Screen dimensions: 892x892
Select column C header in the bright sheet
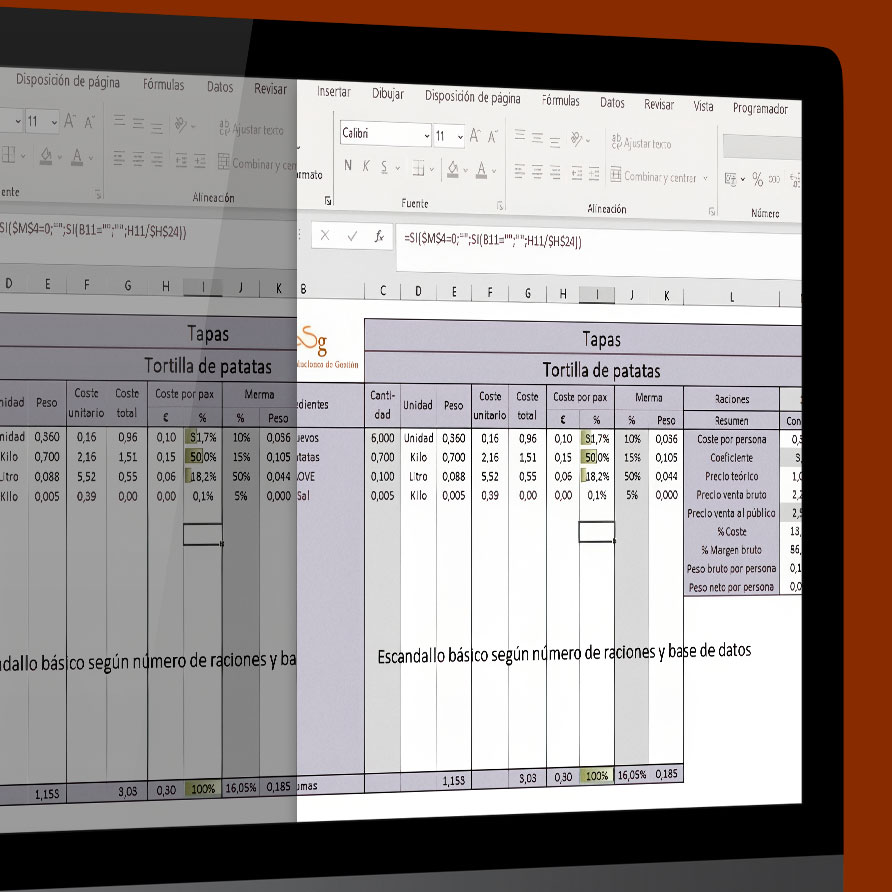click(383, 291)
